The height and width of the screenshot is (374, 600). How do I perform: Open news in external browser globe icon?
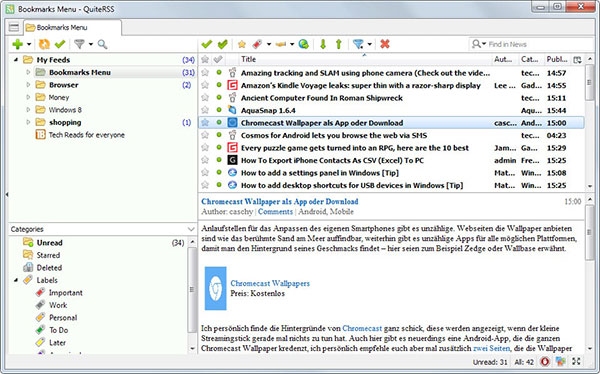[x=303, y=44]
